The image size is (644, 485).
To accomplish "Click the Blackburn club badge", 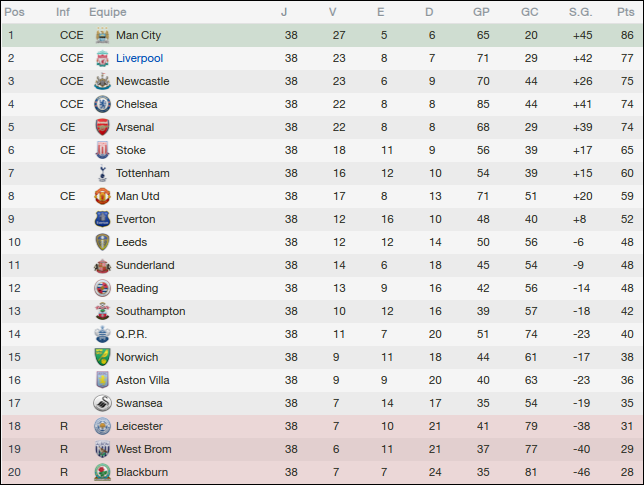I will (x=102, y=472).
